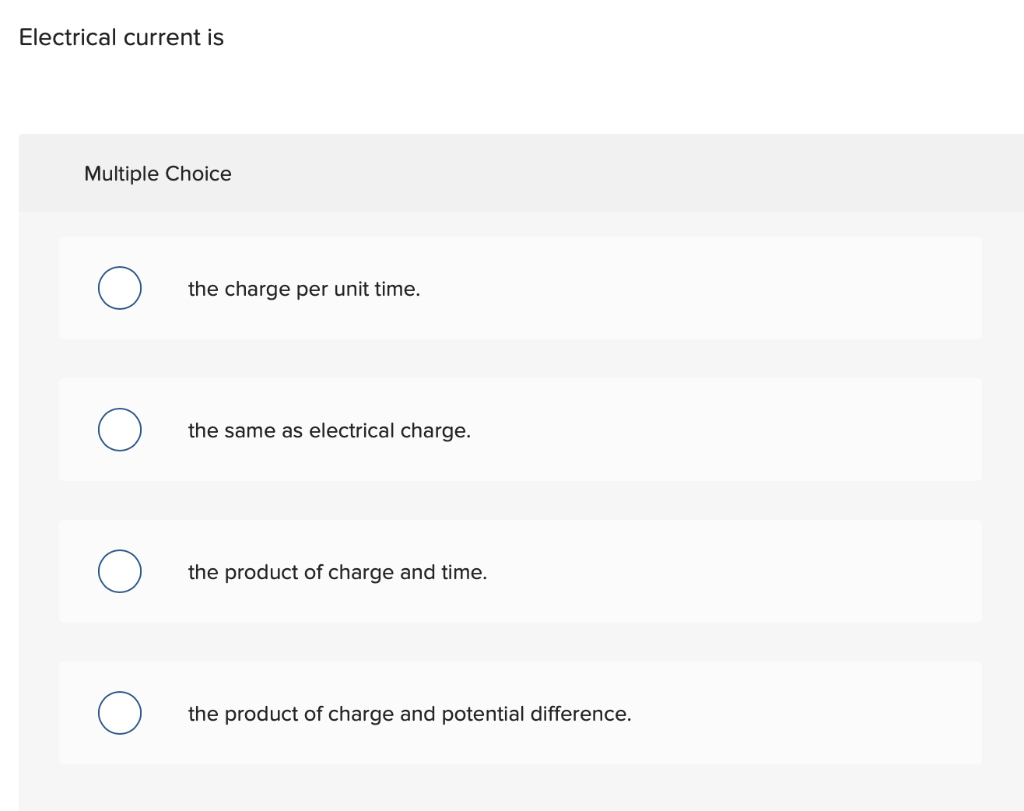Viewport: 1024px width, 811px height.
Task: Select radio button for 'the same as electrical charge'
Action: (119, 429)
